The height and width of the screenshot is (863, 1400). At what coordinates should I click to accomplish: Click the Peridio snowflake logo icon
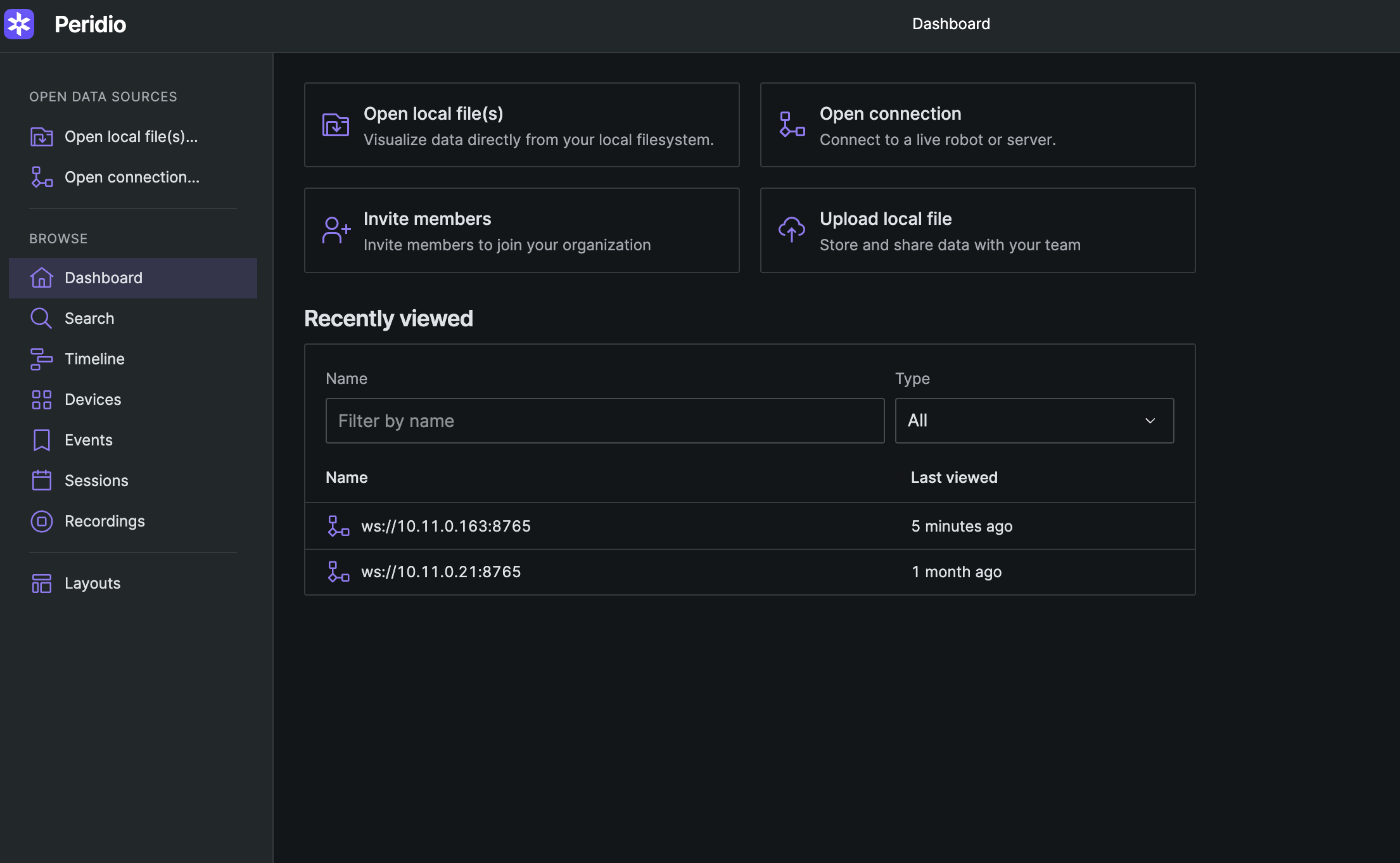pos(19,24)
